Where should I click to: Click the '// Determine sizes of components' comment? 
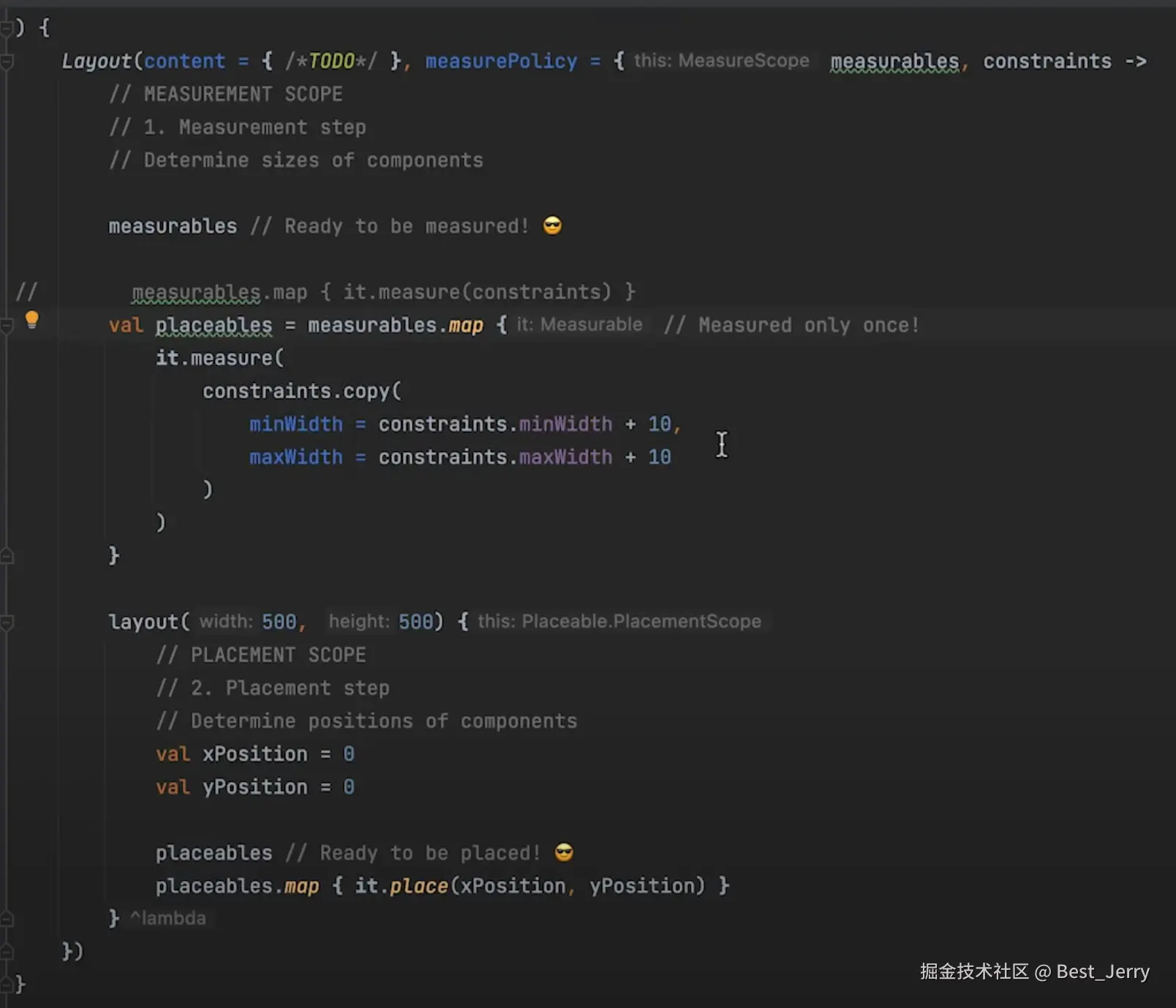pos(296,160)
